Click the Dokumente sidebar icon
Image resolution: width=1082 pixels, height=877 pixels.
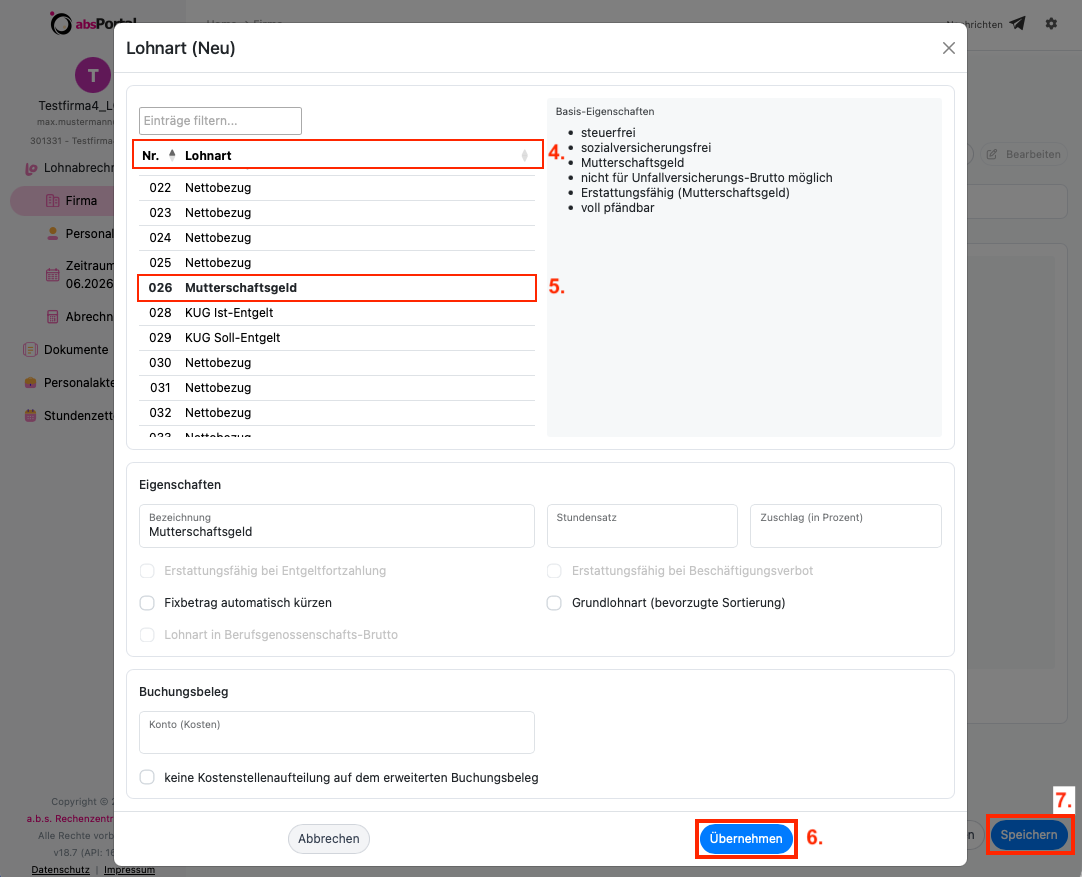coord(30,350)
